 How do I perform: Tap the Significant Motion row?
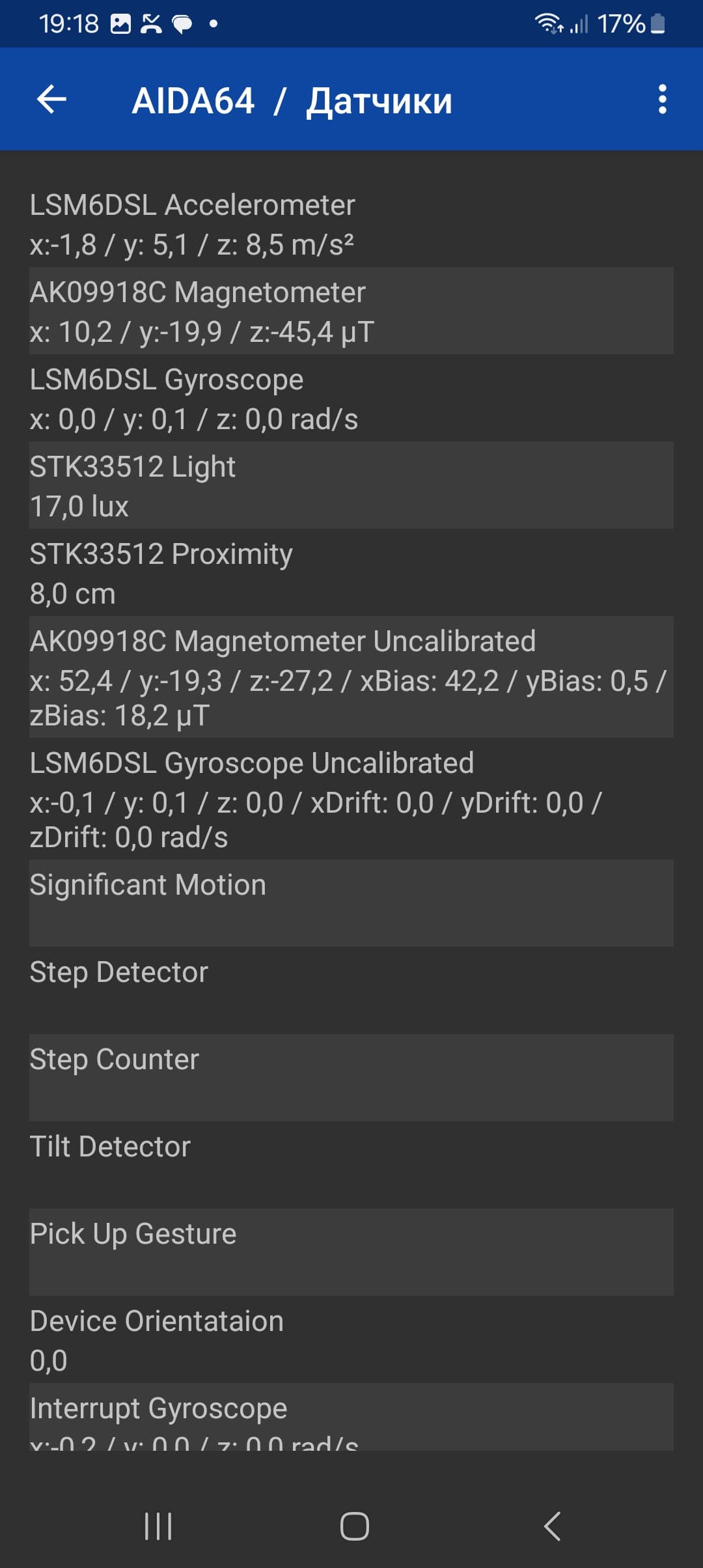tap(351, 903)
